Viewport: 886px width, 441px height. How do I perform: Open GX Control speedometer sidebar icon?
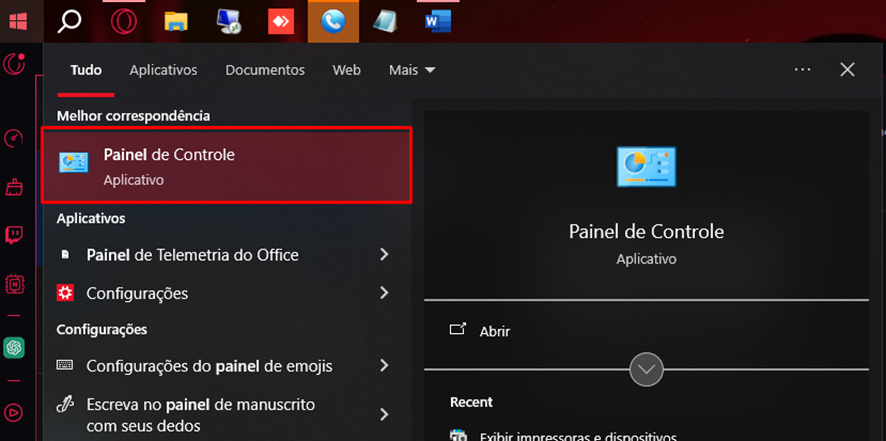(x=14, y=138)
